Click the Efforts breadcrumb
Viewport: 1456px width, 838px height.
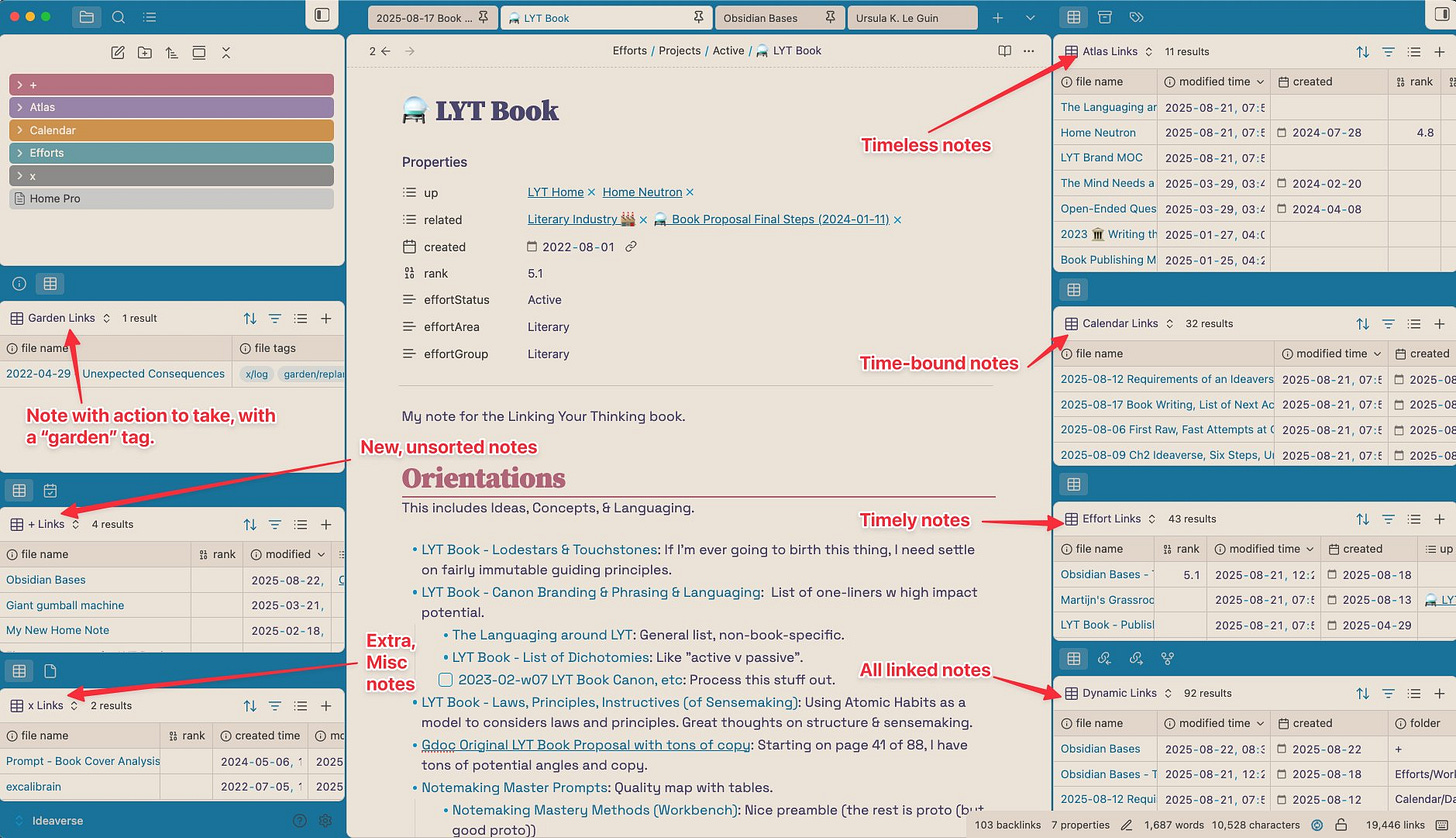[632, 51]
